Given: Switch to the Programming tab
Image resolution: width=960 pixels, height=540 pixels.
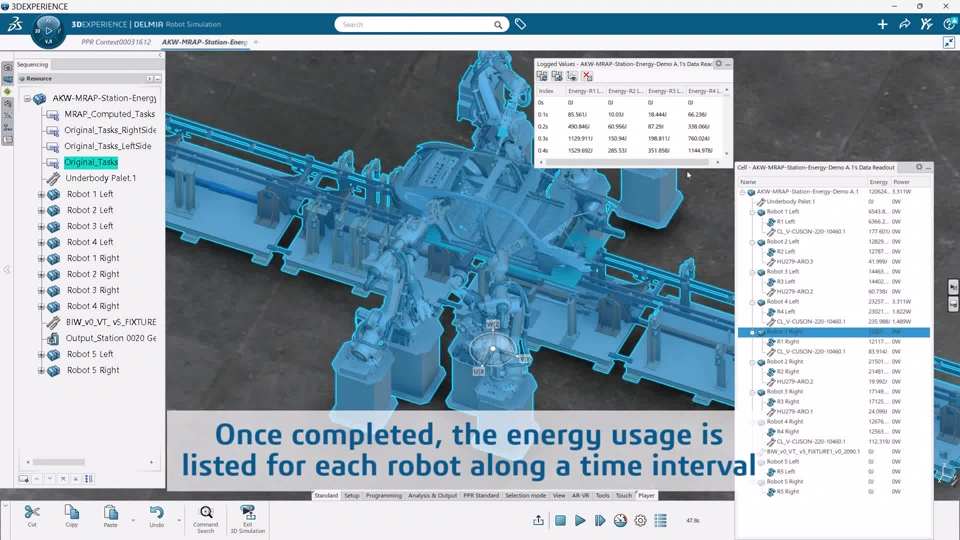Looking at the screenshot, I should click(x=384, y=495).
